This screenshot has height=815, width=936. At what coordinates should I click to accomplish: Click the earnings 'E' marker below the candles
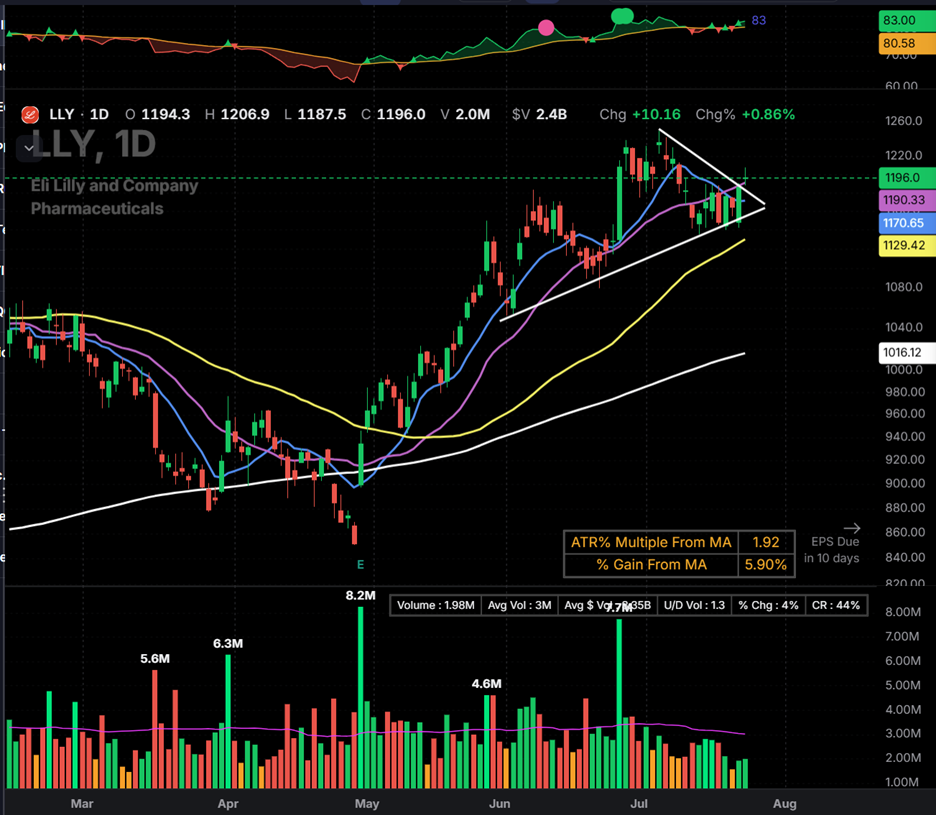pos(360,564)
